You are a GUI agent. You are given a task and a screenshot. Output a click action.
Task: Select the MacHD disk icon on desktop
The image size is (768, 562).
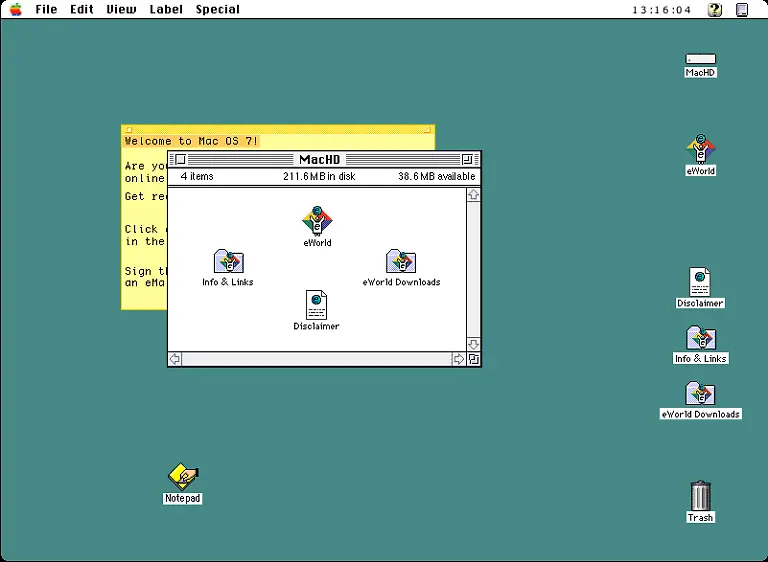click(x=700, y=59)
